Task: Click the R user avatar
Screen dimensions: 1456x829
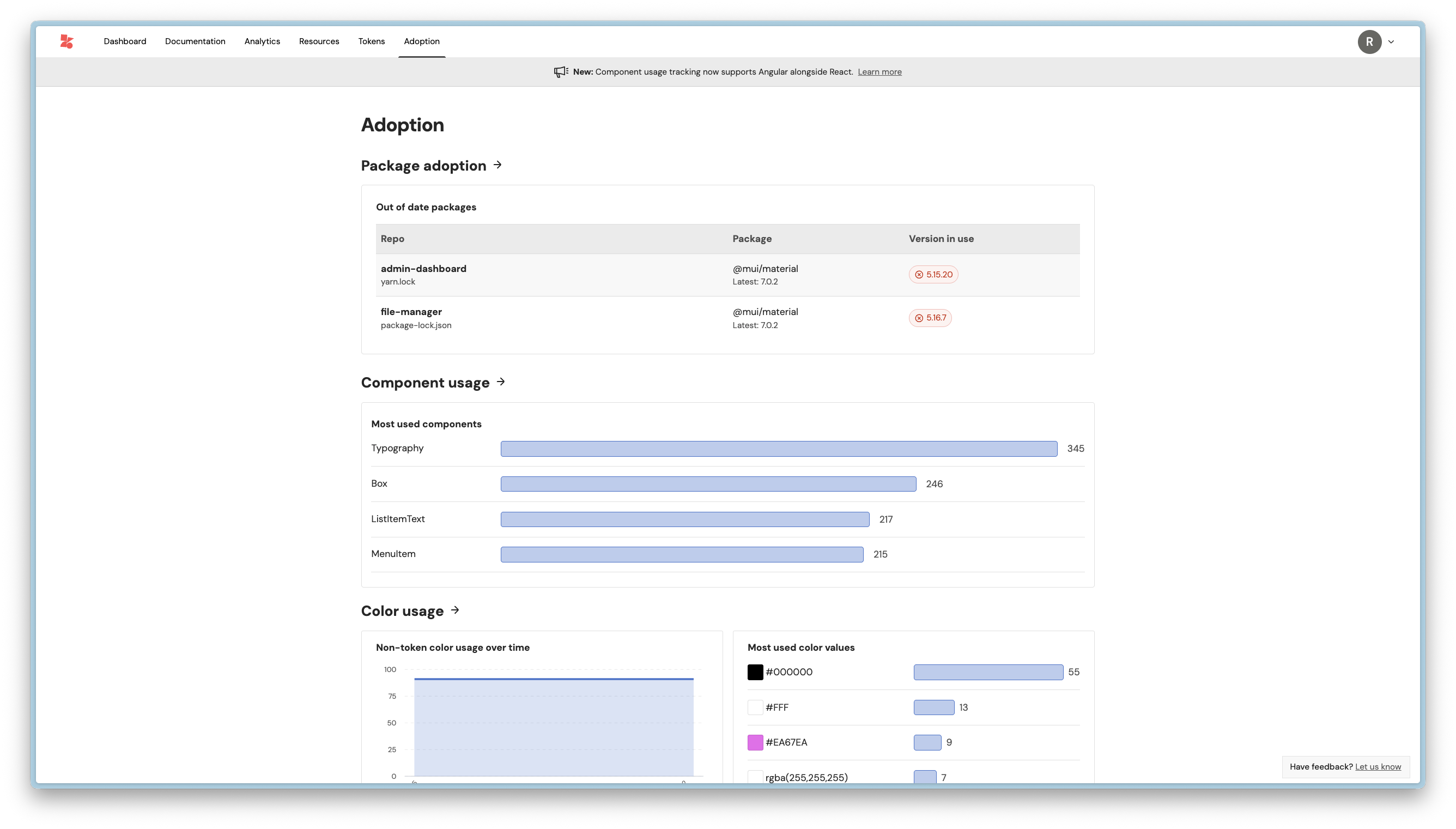Action: click(1369, 41)
